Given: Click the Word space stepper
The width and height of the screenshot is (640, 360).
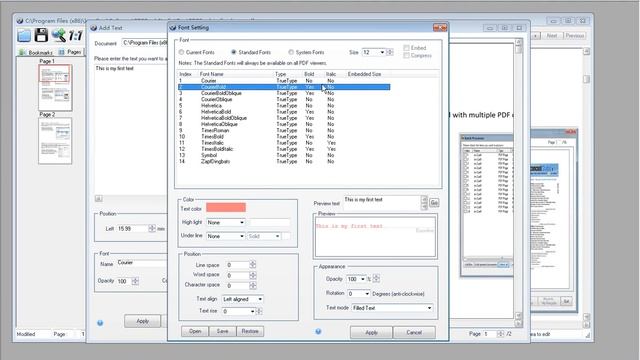Looking at the screenshot, I should (253, 275).
